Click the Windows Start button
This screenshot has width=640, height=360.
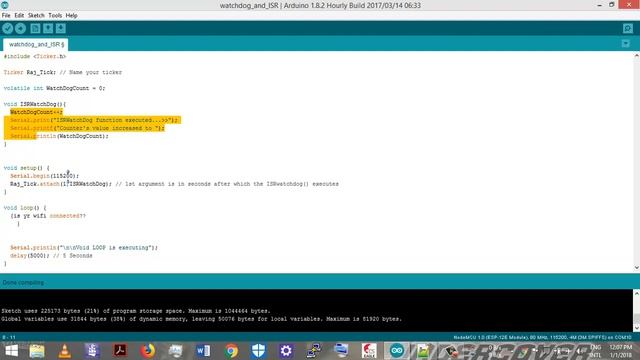pyautogui.click(x=11, y=351)
